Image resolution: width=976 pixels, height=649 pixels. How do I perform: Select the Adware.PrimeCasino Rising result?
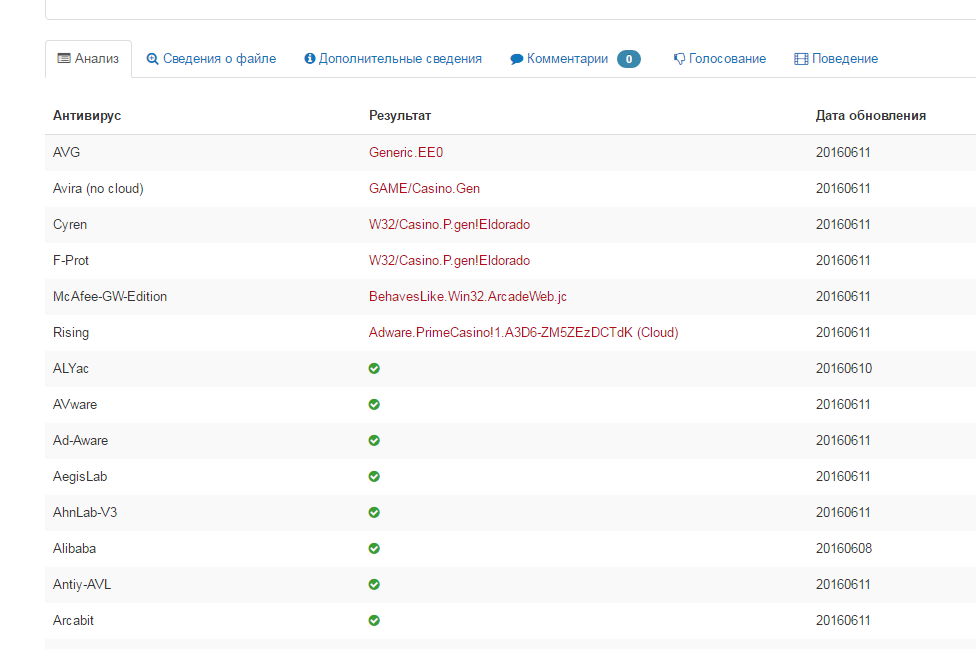[x=523, y=333]
